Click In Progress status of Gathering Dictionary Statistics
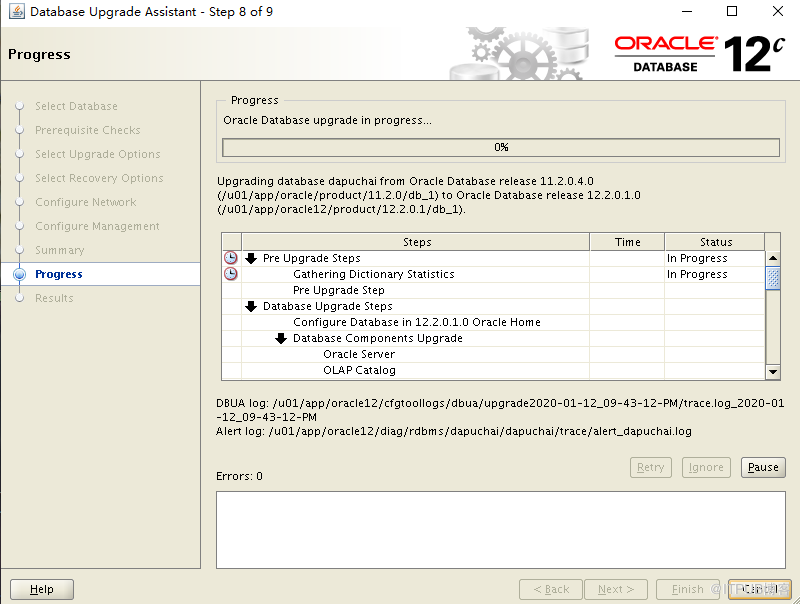 point(697,274)
